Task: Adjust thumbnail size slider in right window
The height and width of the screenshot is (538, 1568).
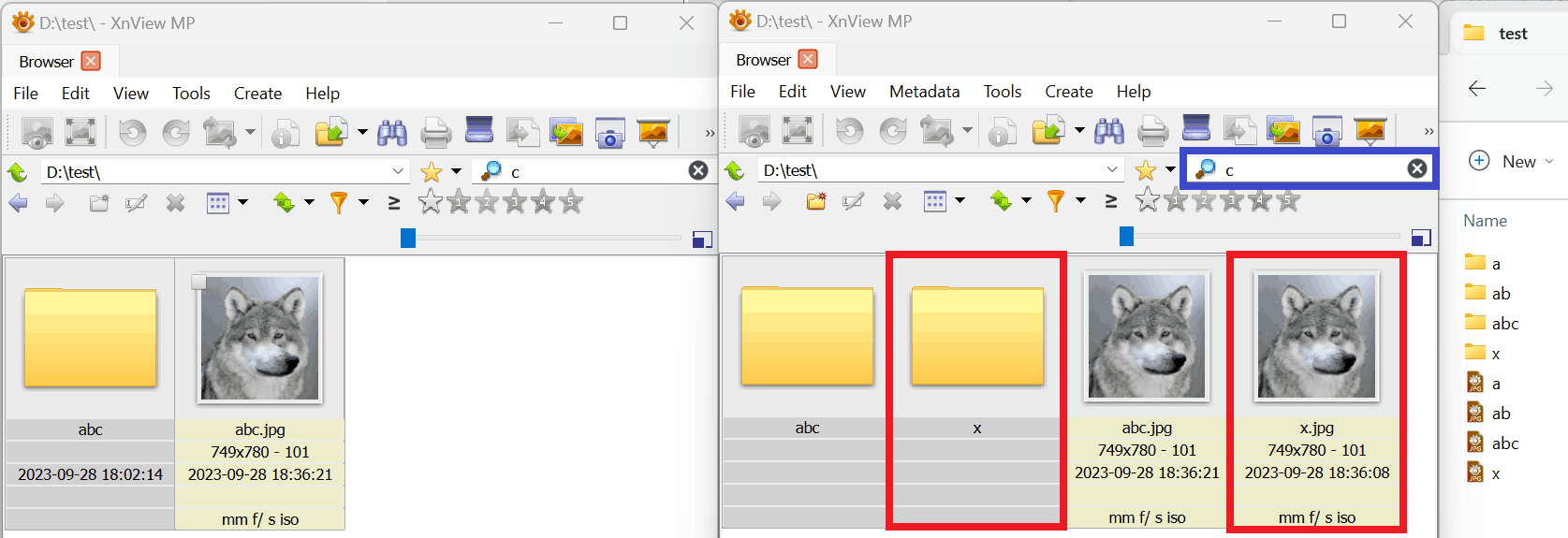Action: (x=1126, y=237)
